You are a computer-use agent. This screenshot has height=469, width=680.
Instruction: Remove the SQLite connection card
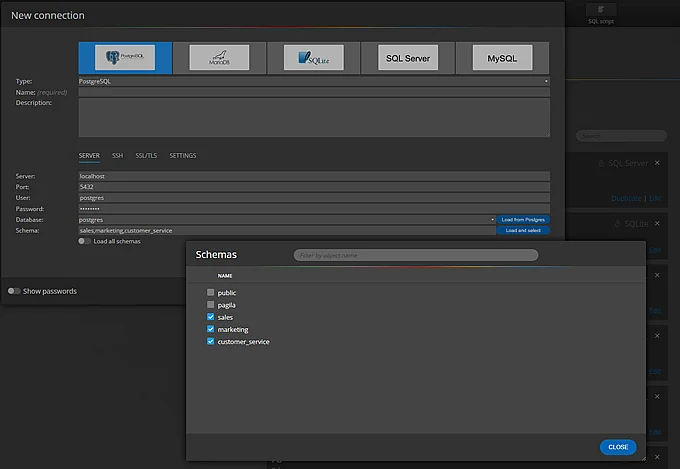pos(657,223)
